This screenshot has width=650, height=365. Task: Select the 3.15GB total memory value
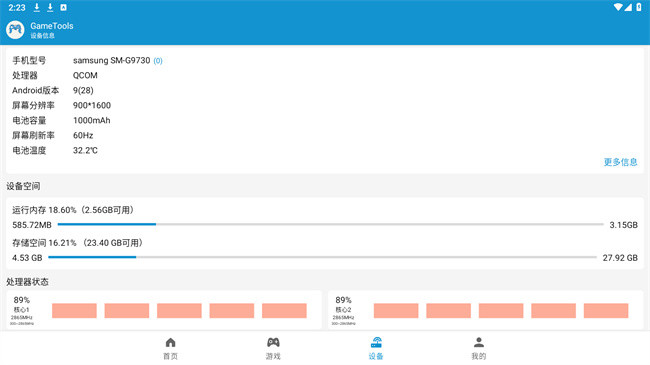tap(623, 225)
